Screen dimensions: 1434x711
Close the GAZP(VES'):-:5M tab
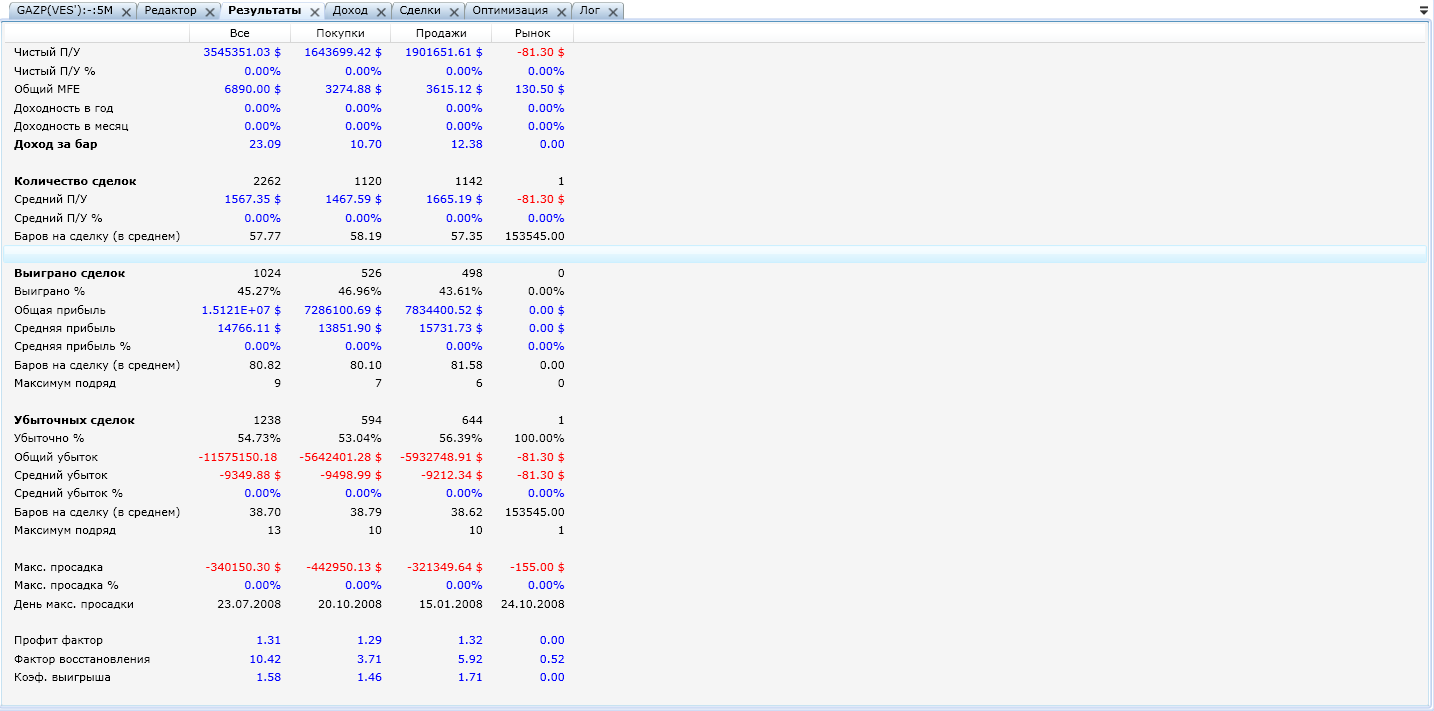pos(126,12)
